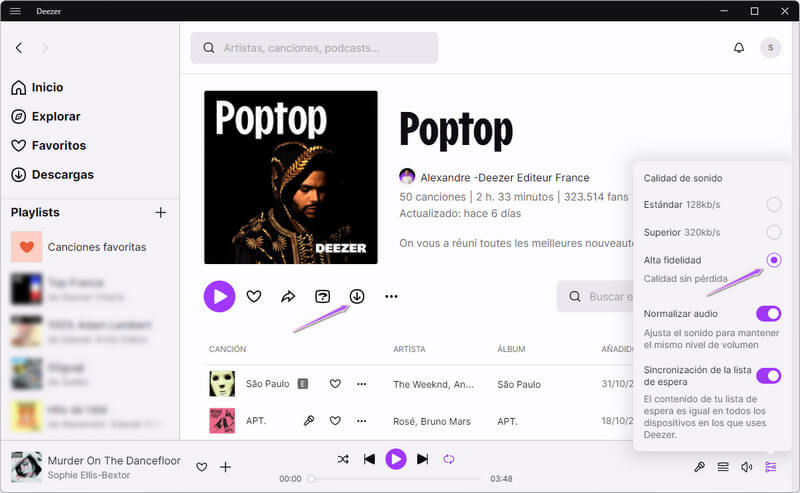Select Estándar 128kb/s quality
Image resolution: width=800 pixels, height=493 pixels.
pyautogui.click(x=773, y=205)
